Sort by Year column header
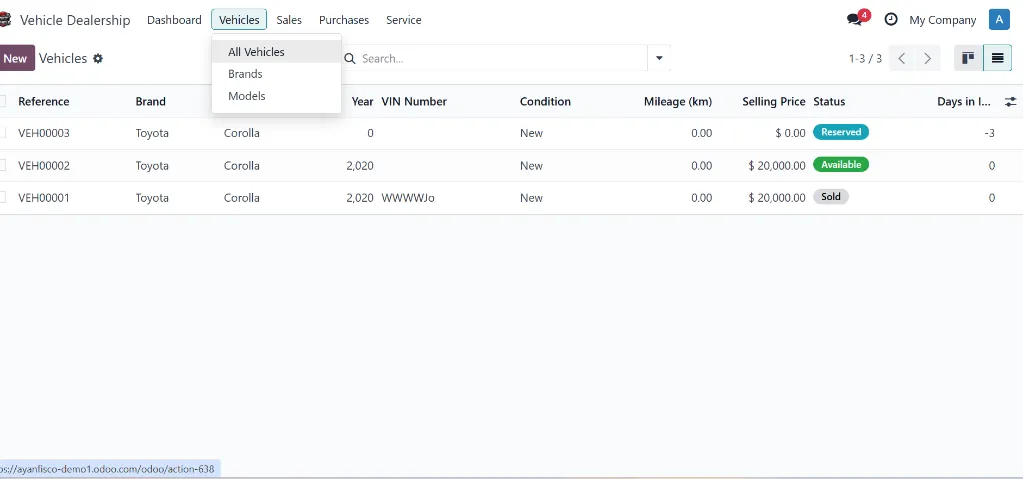Image resolution: width=1023 pixels, height=479 pixels. point(362,101)
